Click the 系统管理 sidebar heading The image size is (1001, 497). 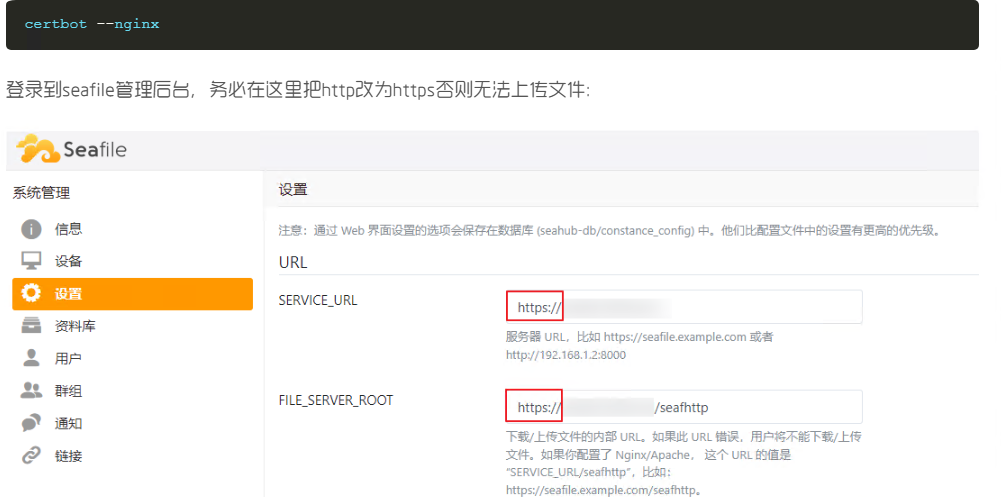coord(41,193)
